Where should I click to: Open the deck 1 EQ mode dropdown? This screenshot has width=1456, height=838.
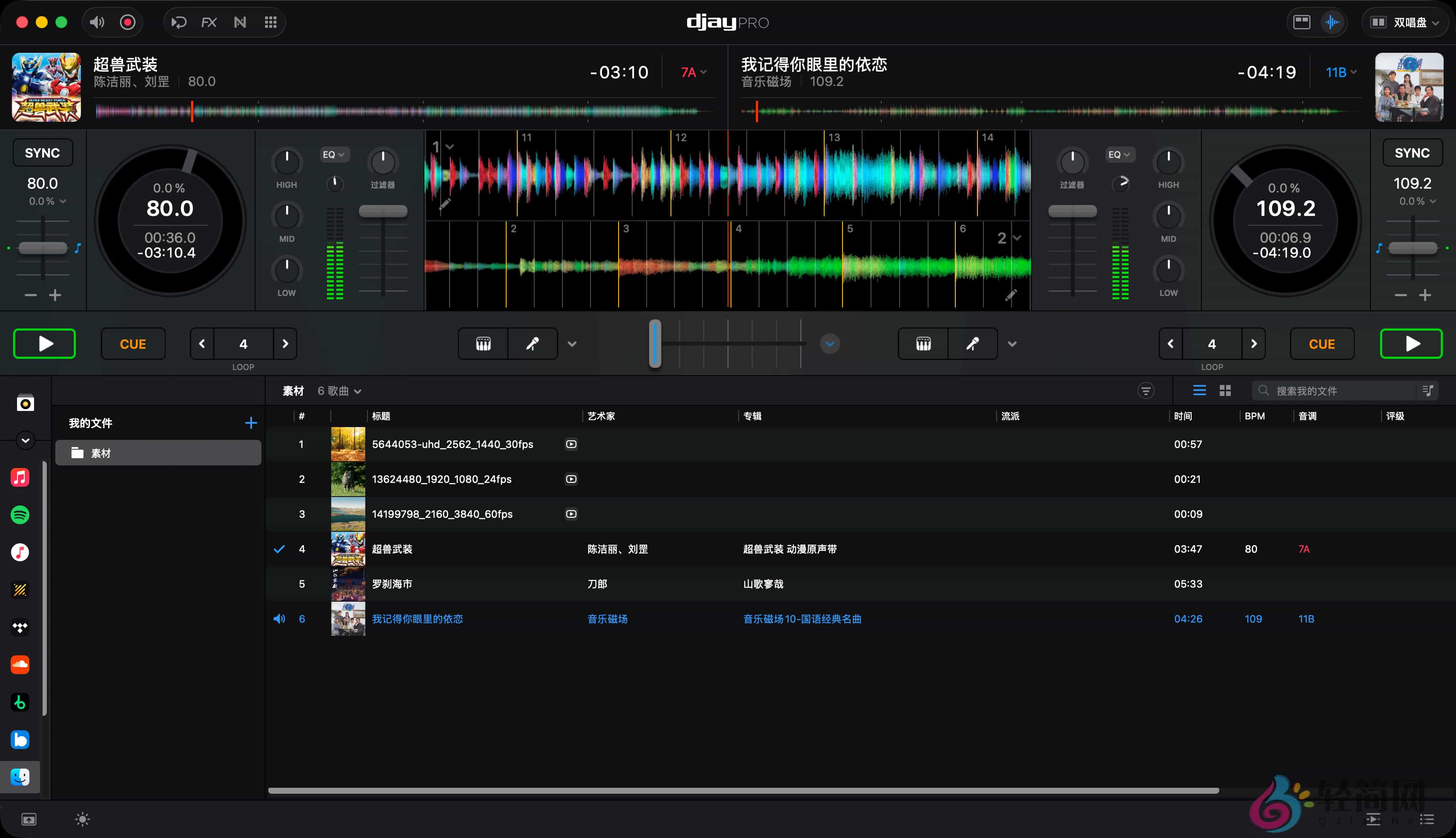[x=334, y=154]
